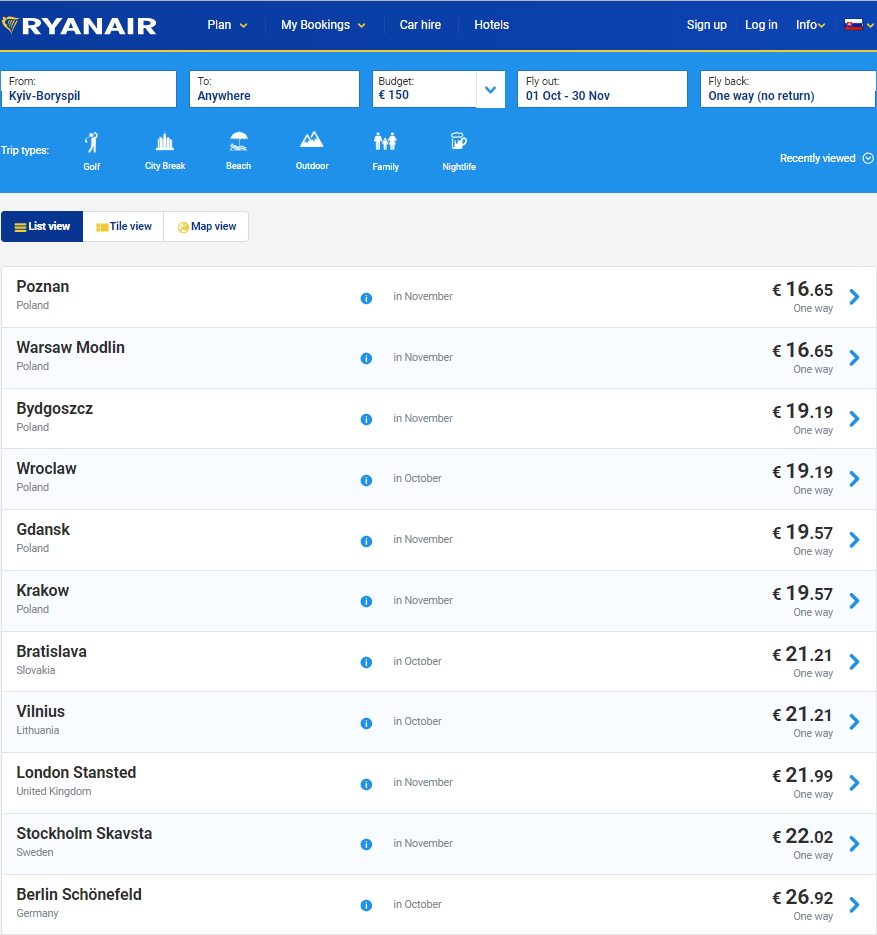Screen dimensions: 877x935
Task: Open Bratislava fare arrow chevron
Action: [x=854, y=661]
